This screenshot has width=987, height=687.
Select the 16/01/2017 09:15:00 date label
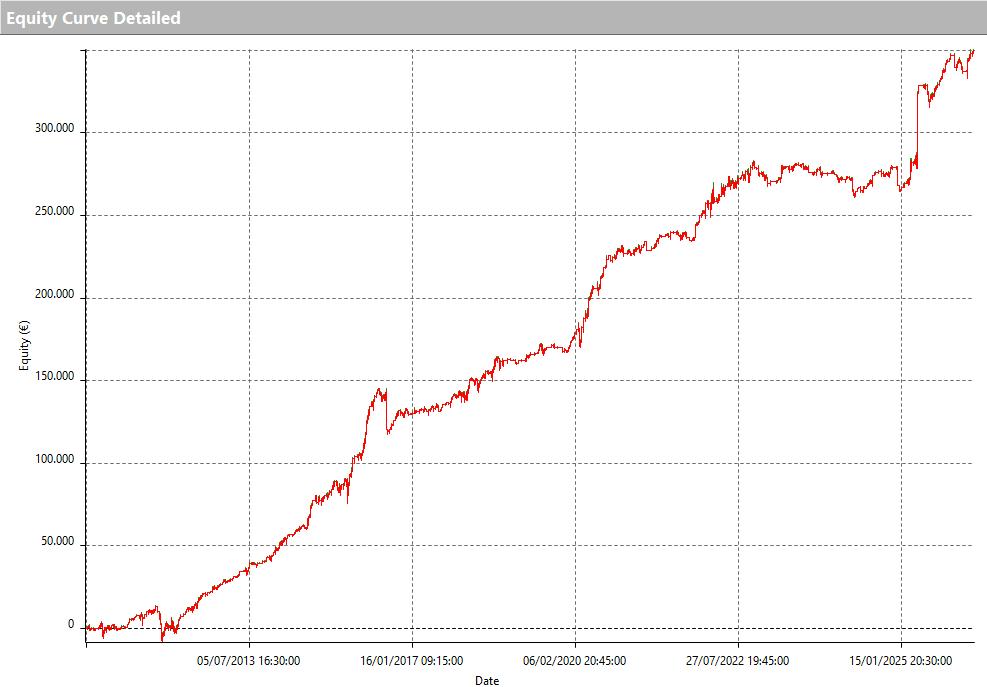(412, 660)
